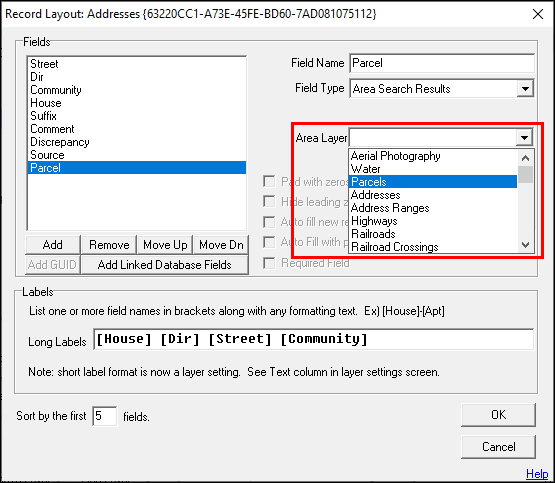The width and height of the screenshot is (555, 483).
Task: Choose Aerial Photography from Area Layer list
Action: (x=433, y=156)
